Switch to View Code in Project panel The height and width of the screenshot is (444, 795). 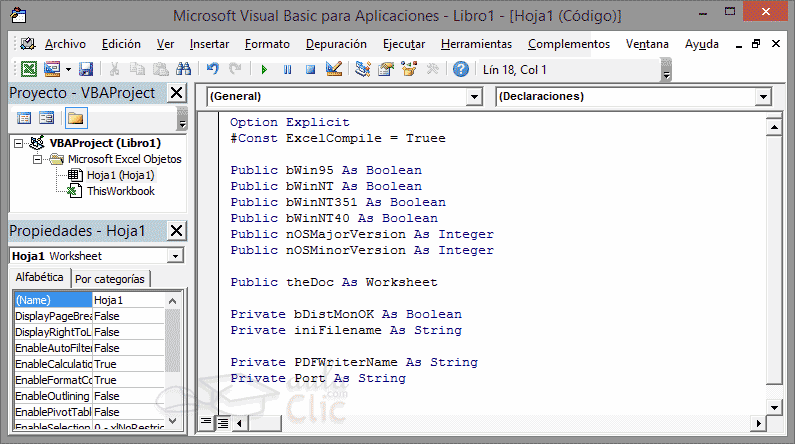[x=24, y=118]
